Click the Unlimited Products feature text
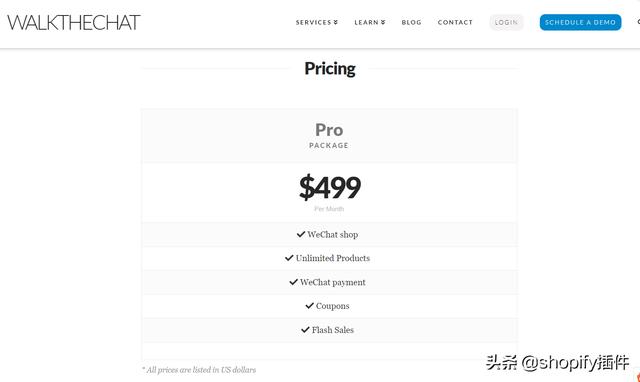Screen dimensions: 640x382 (x=333, y=258)
